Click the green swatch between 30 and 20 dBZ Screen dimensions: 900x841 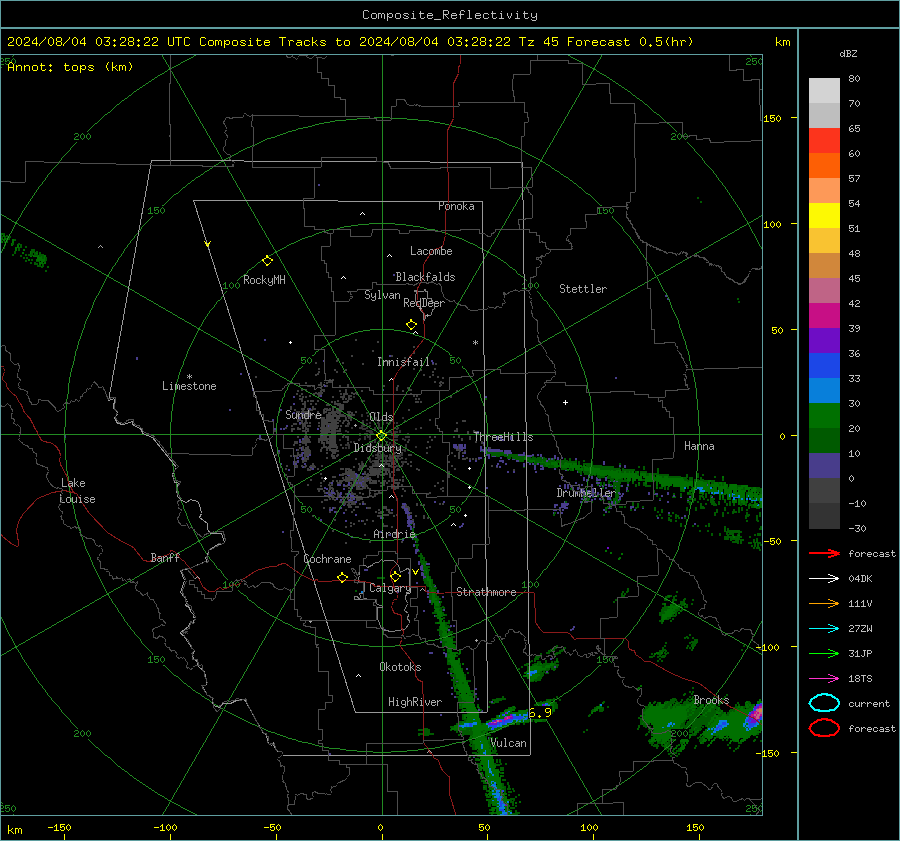pos(824,416)
